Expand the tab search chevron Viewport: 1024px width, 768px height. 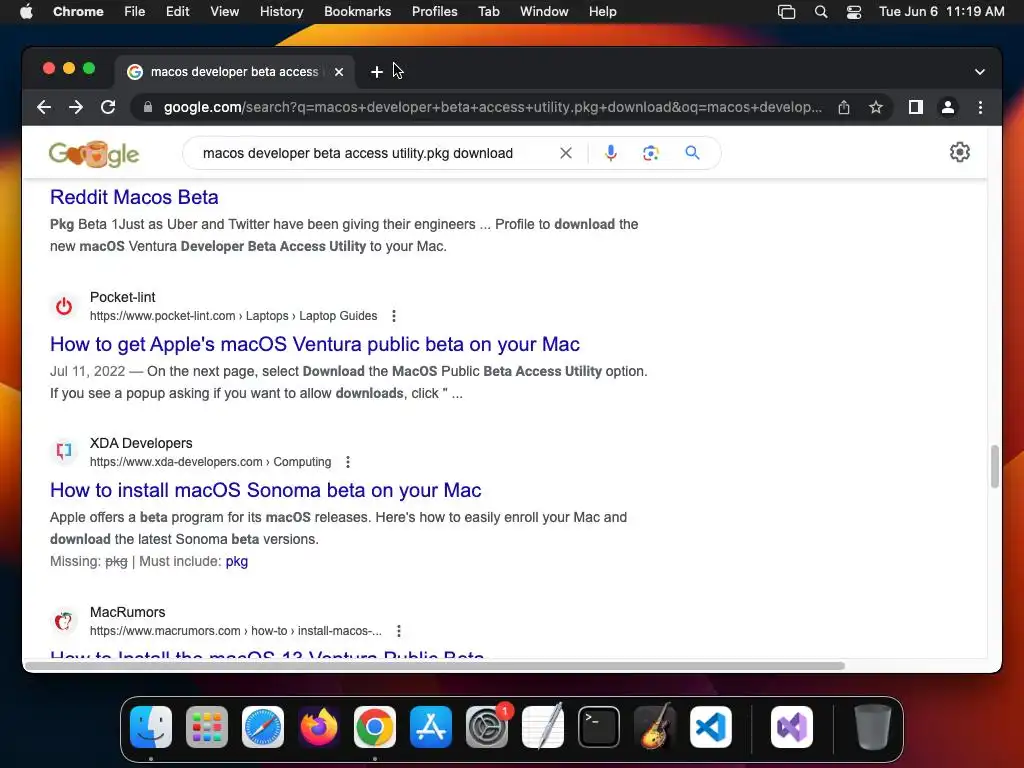(x=980, y=72)
